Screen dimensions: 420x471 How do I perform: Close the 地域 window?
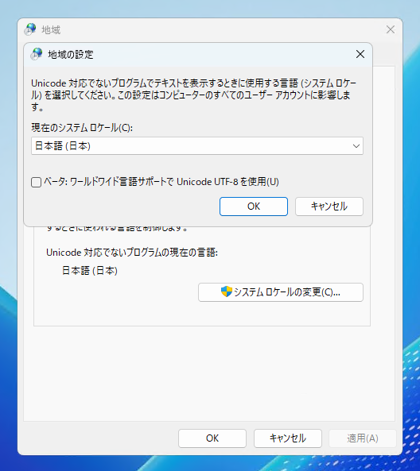pos(390,30)
